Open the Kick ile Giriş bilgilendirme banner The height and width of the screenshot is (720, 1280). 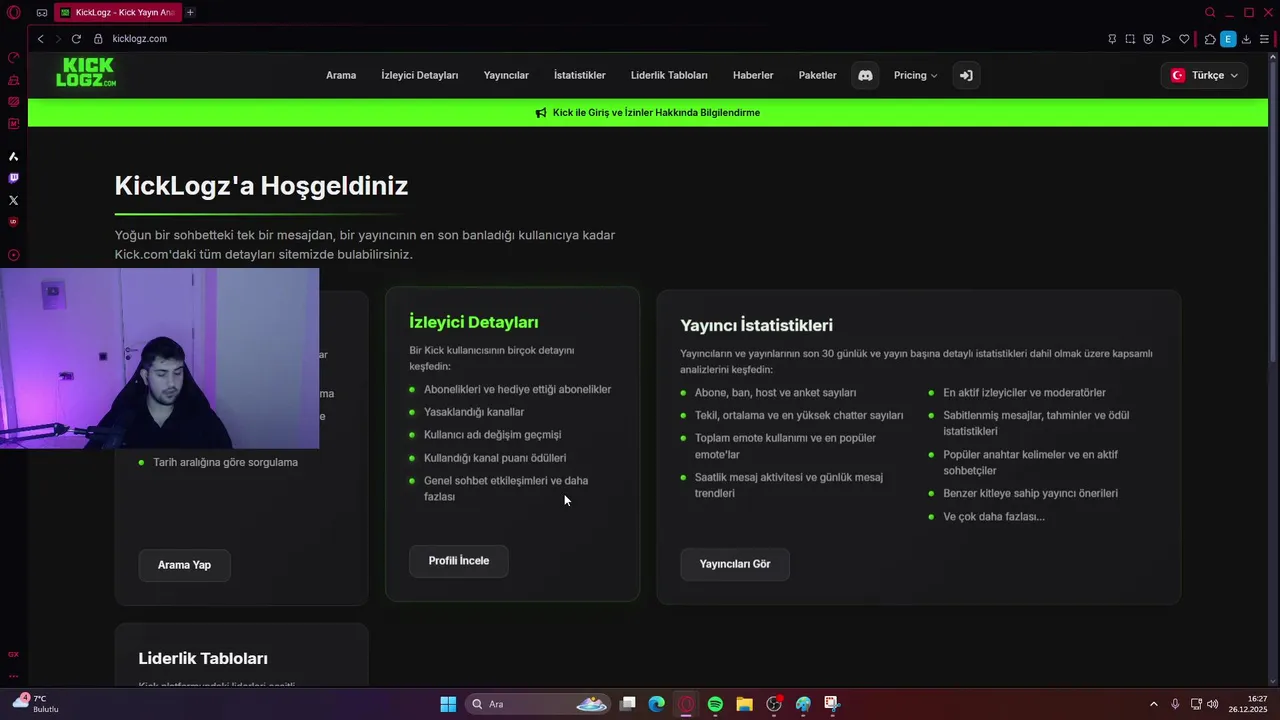point(648,113)
